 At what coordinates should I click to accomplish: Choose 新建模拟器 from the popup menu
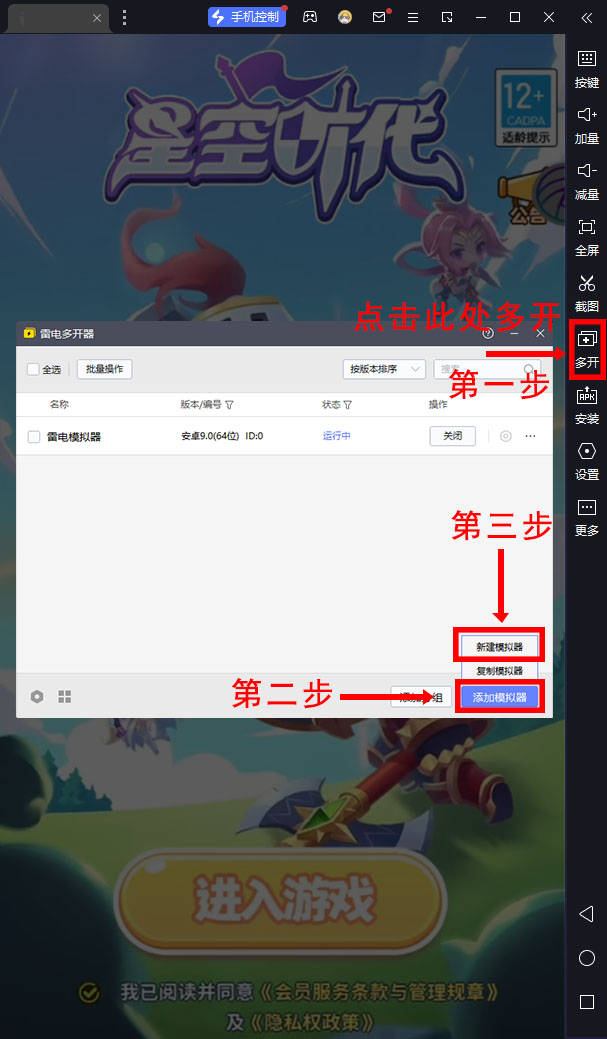coord(500,647)
